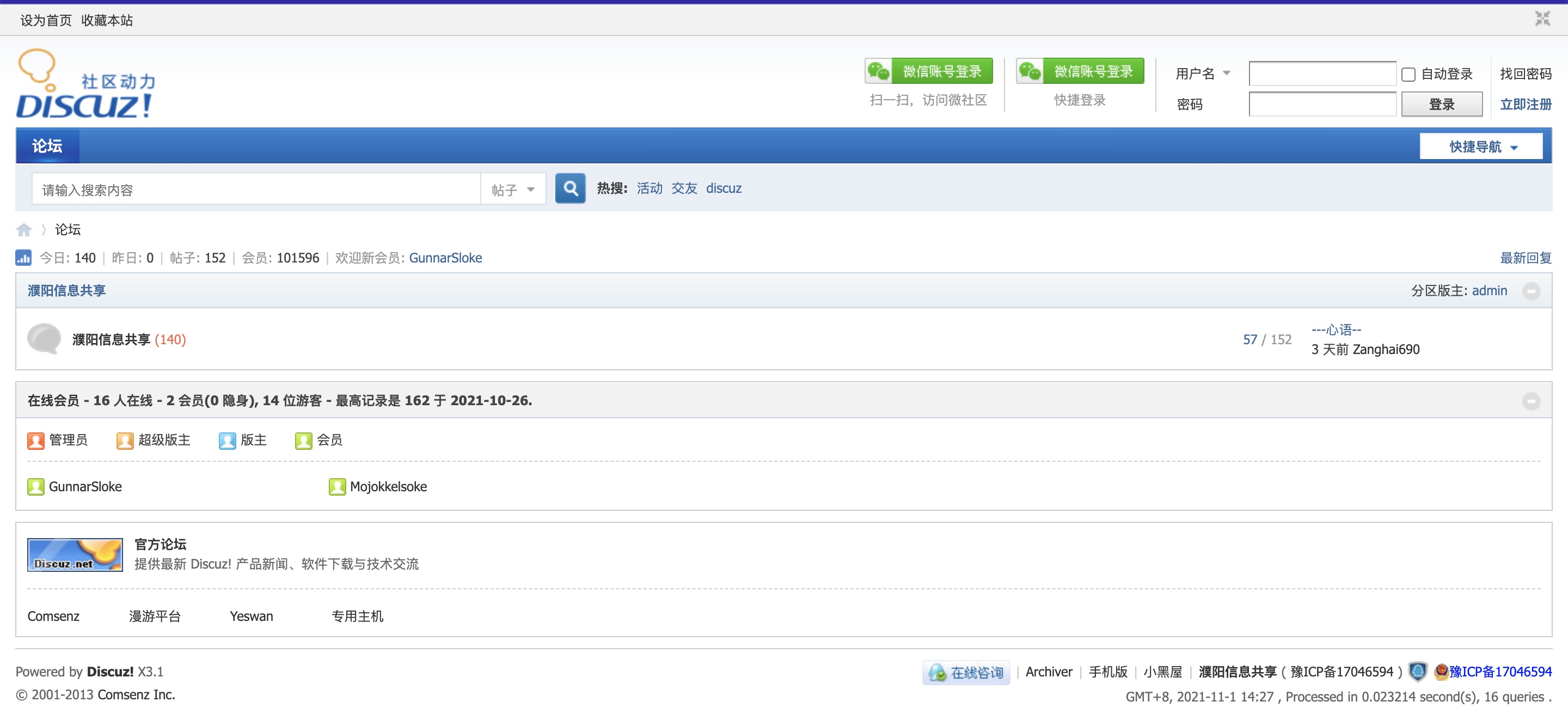The image size is (1568, 720).
Task: Open the 立即注册 register link
Action: [1525, 104]
